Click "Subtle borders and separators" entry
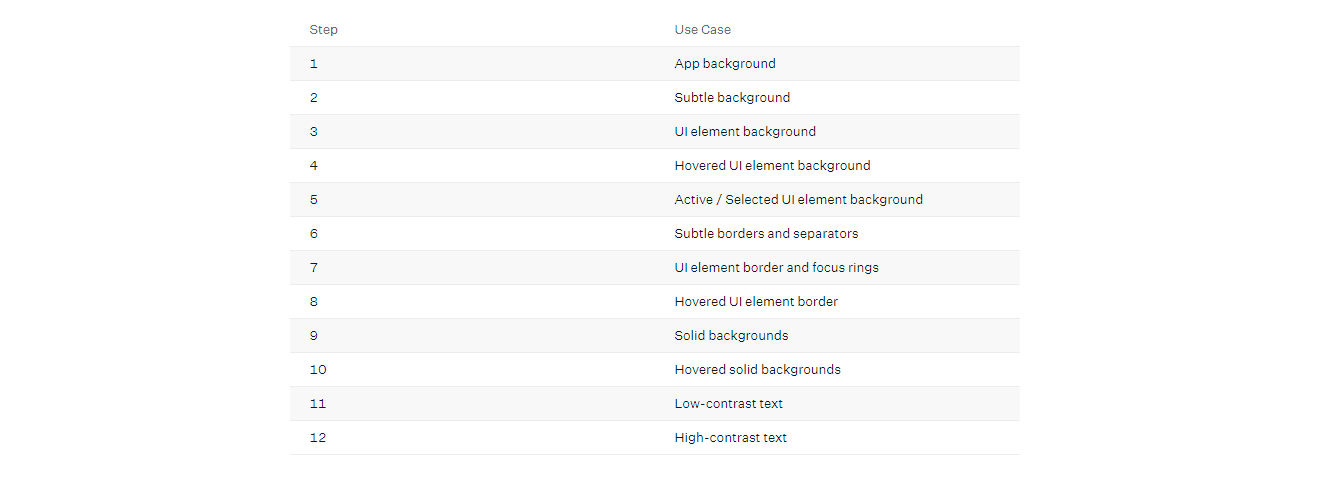The width and height of the screenshot is (1341, 486). tap(766, 234)
